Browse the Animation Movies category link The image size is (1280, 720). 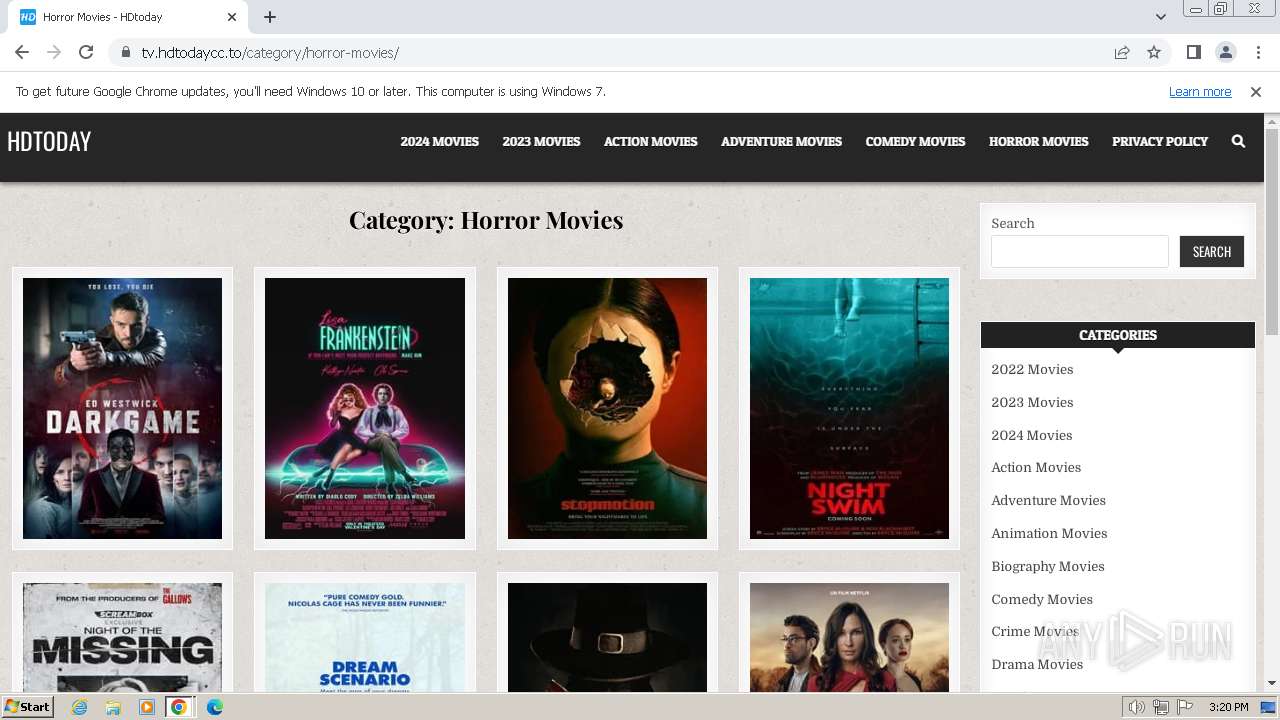click(x=1049, y=534)
